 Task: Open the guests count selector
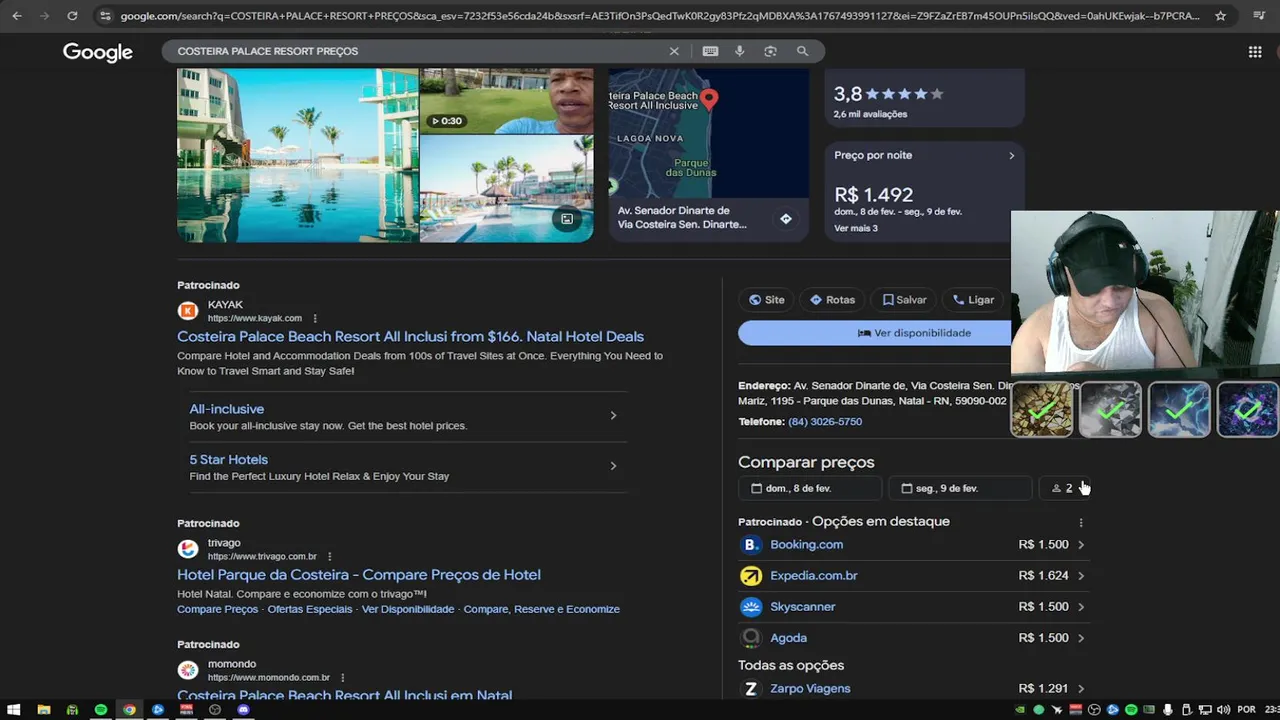[x=1064, y=488]
